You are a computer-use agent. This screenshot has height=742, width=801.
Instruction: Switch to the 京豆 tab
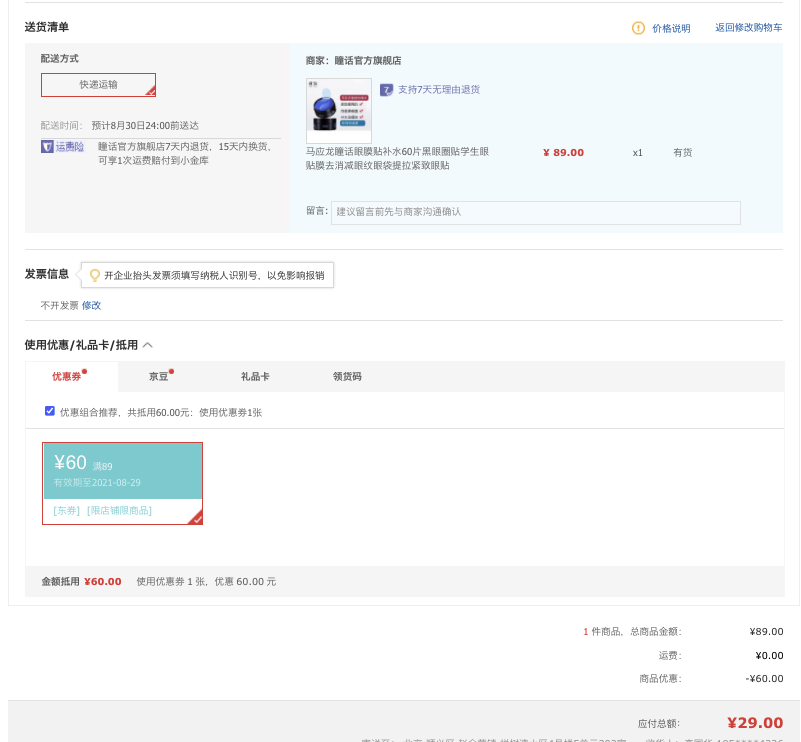(x=159, y=377)
